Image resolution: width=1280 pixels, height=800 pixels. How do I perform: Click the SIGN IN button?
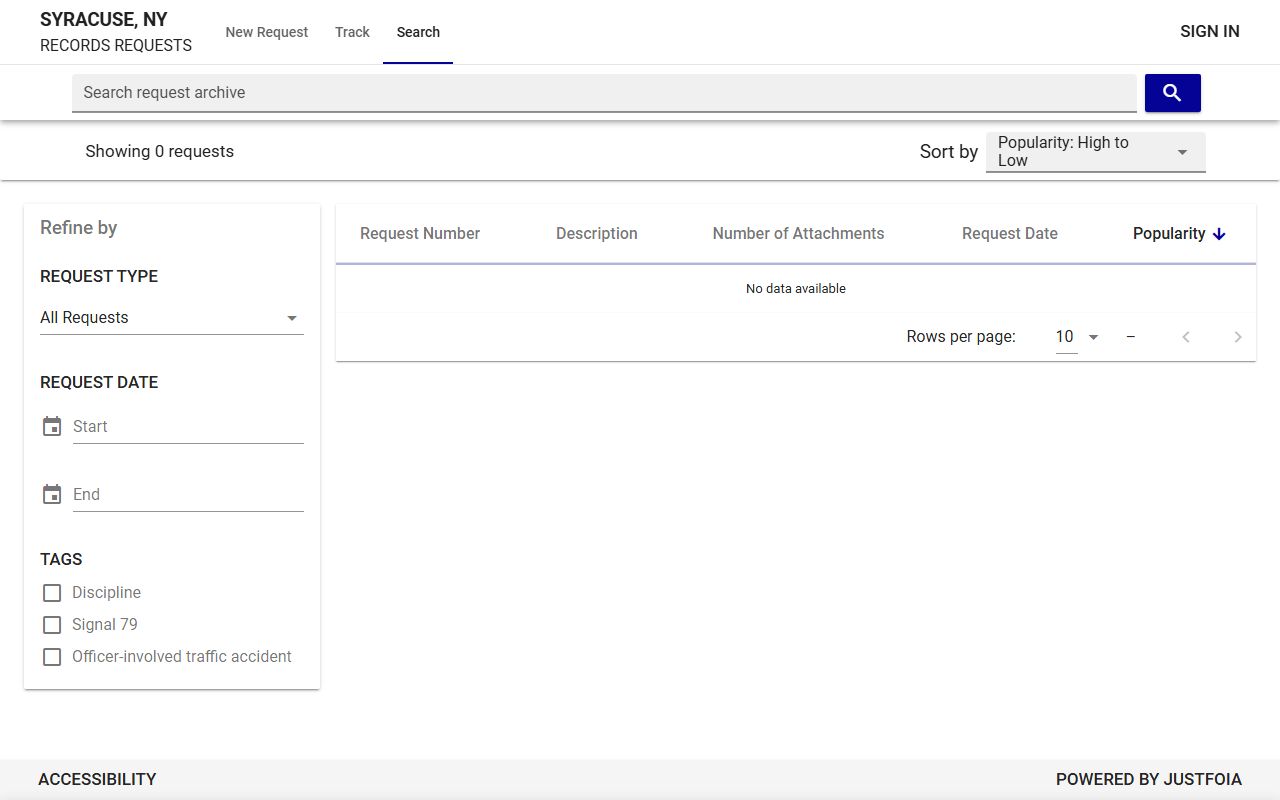[1209, 31]
